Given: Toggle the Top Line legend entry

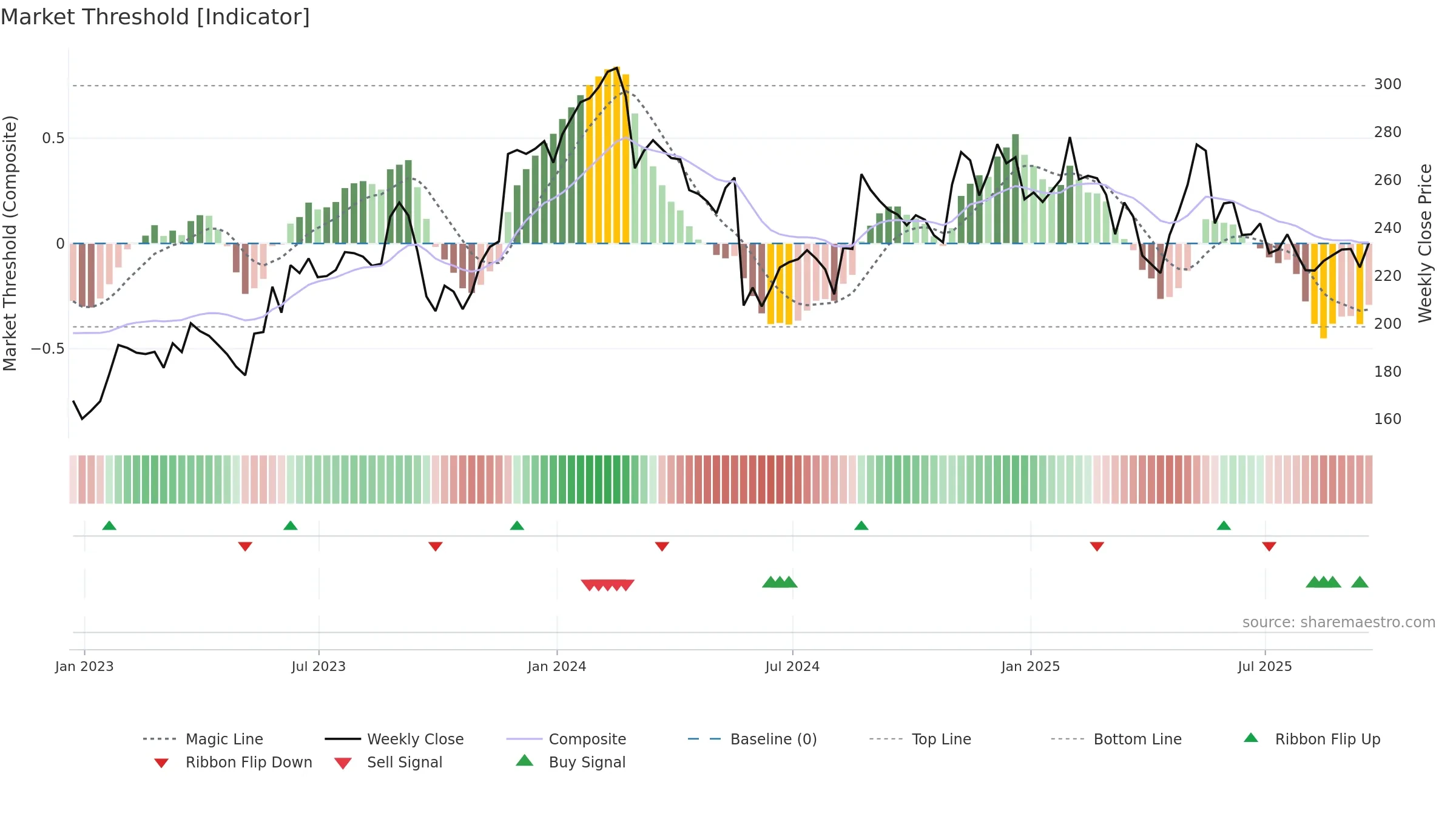Looking at the screenshot, I should (920, 739).
